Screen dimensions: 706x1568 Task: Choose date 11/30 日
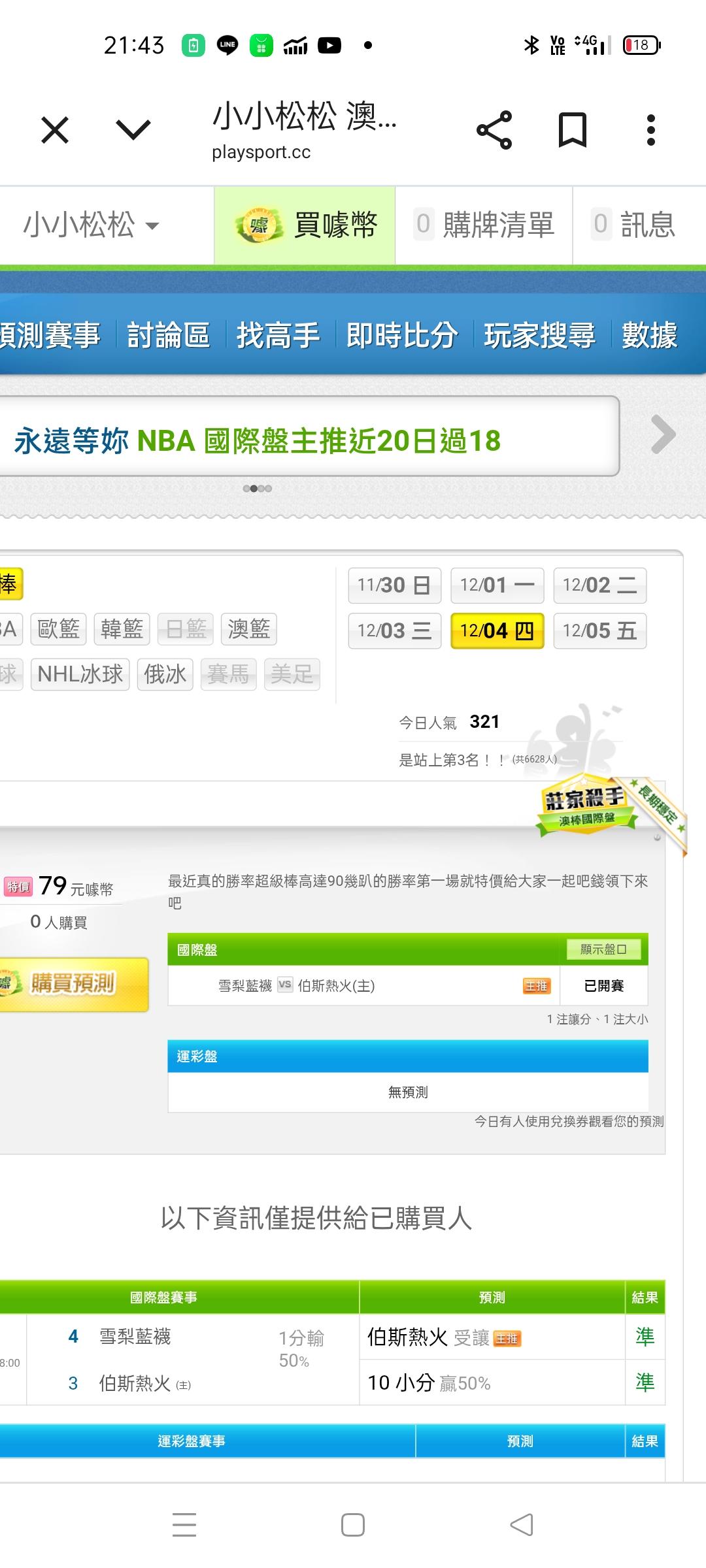[x=395, y=585]
